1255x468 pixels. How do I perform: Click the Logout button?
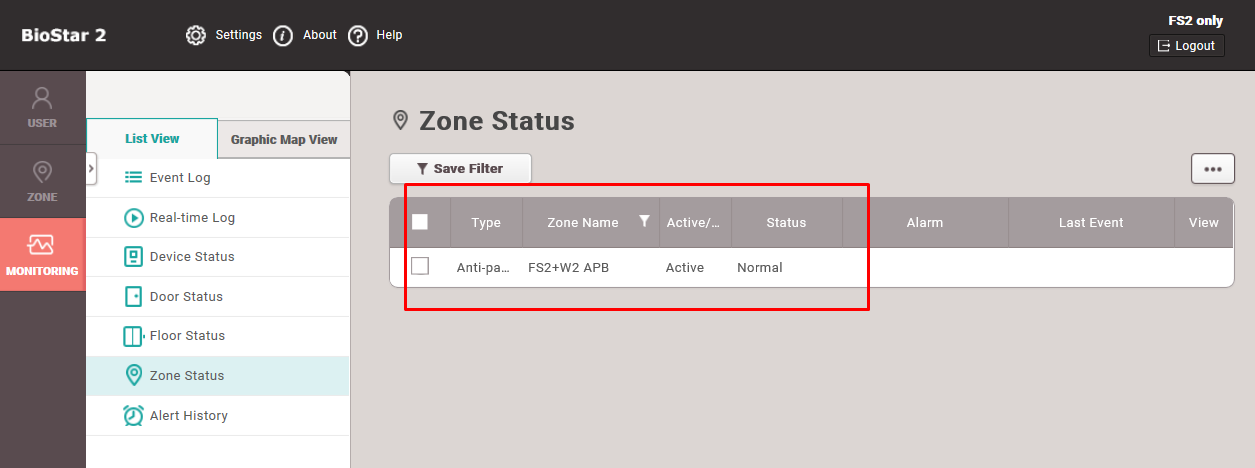(x=1186, y=45)
